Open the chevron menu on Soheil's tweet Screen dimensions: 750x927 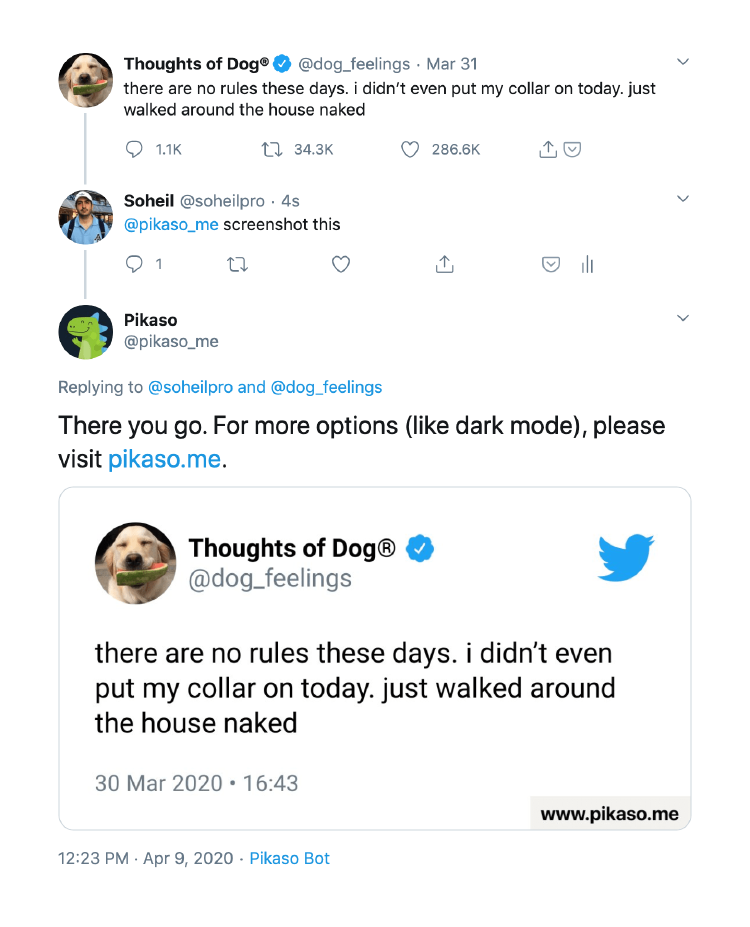683,199
